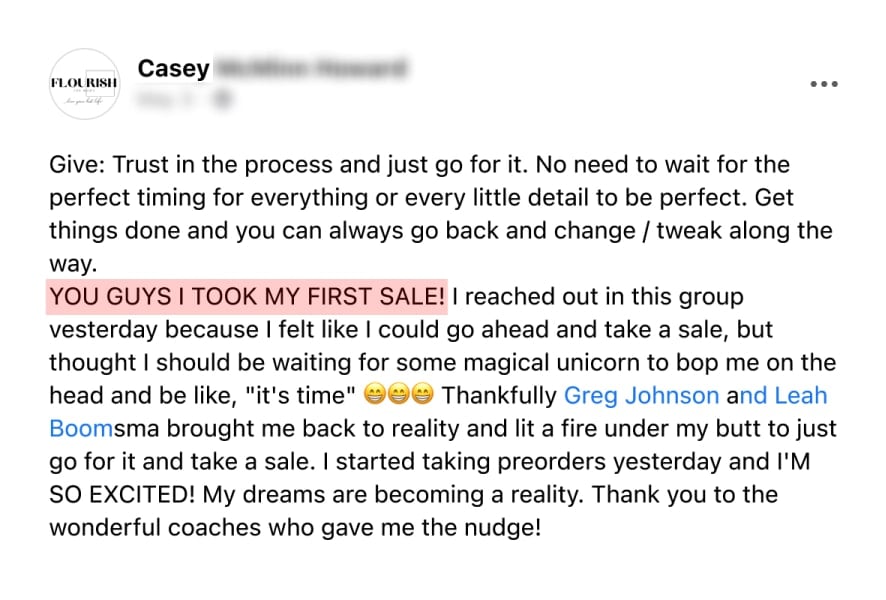Click the sentence 'My dreams are becoming a reality.'
886x600 pixels.
[x=393, y=494]
